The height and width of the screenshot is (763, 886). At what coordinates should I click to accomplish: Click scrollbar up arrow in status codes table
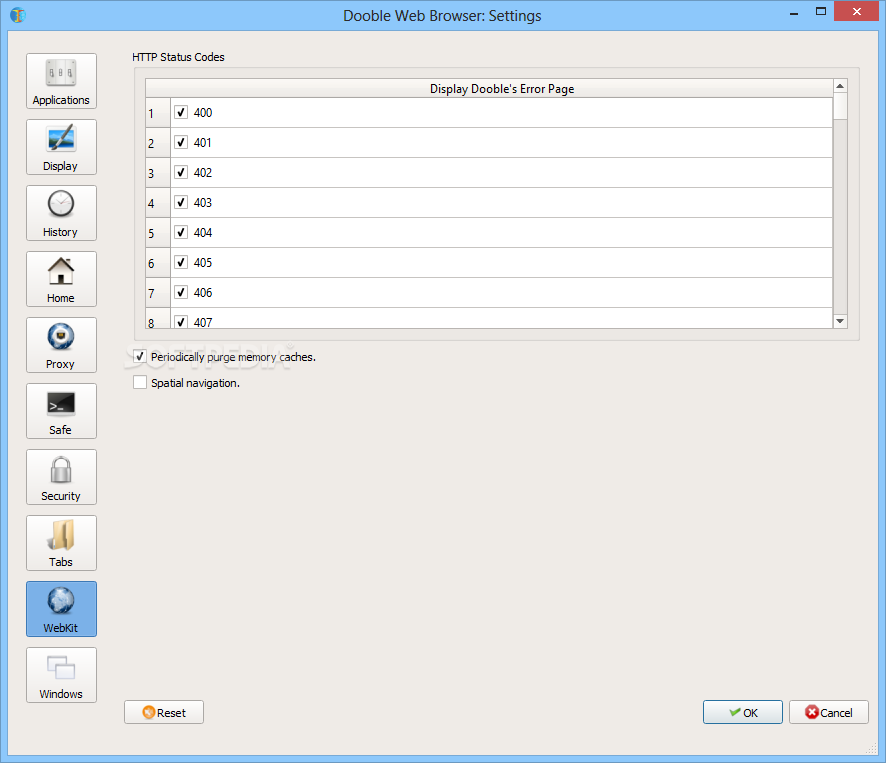pyautogui.click(x=840, y=86)
